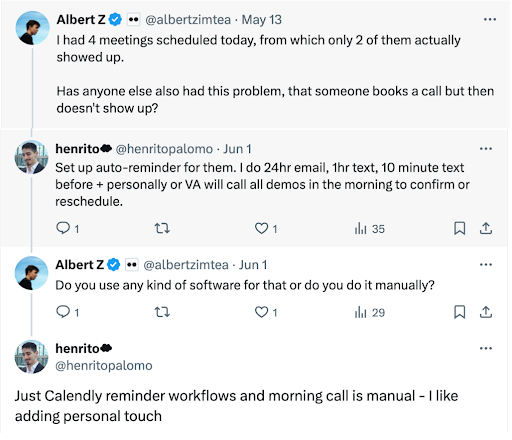The width and height of the screenshot is (512, 440).
Task: Retweet henrito's auto-reminder tweet
Action: [x=162, y=229]
